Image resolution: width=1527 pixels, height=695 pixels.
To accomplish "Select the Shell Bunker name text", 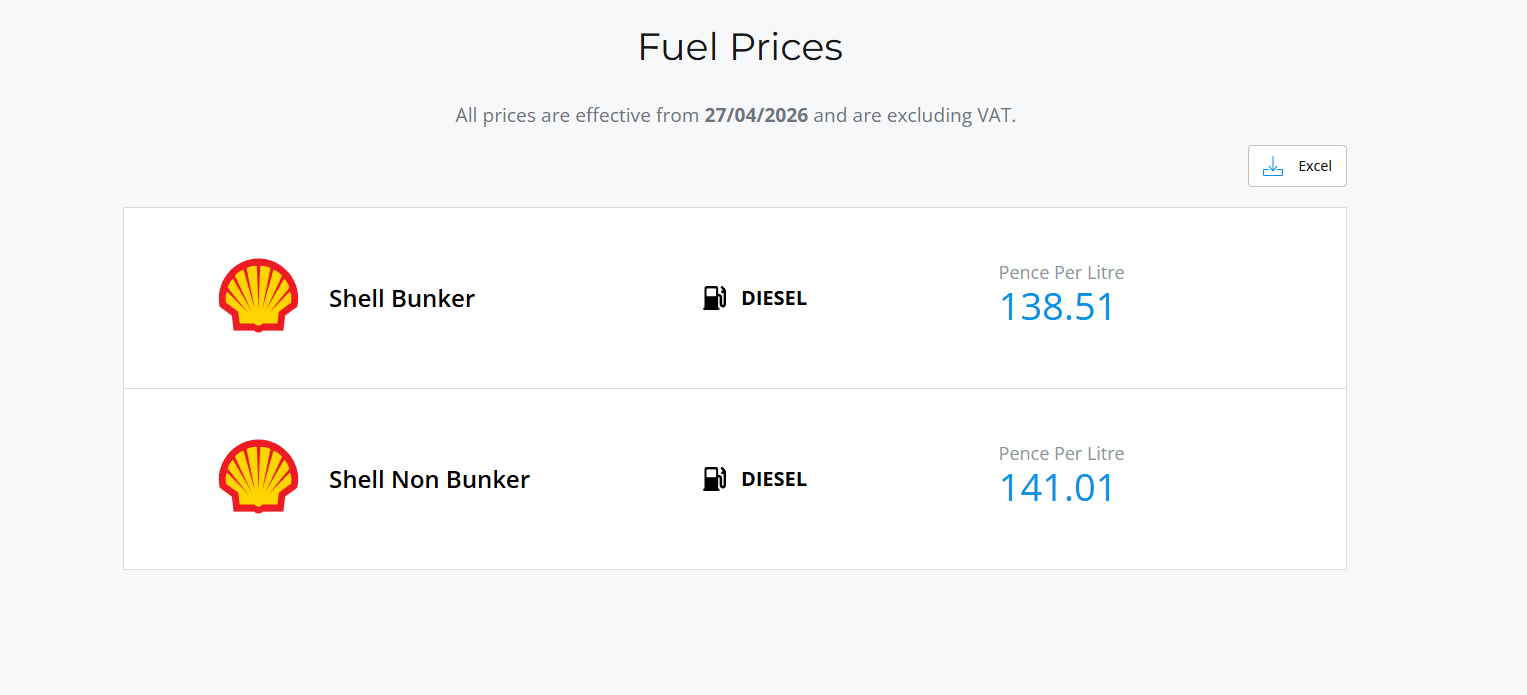I will 401,298.
